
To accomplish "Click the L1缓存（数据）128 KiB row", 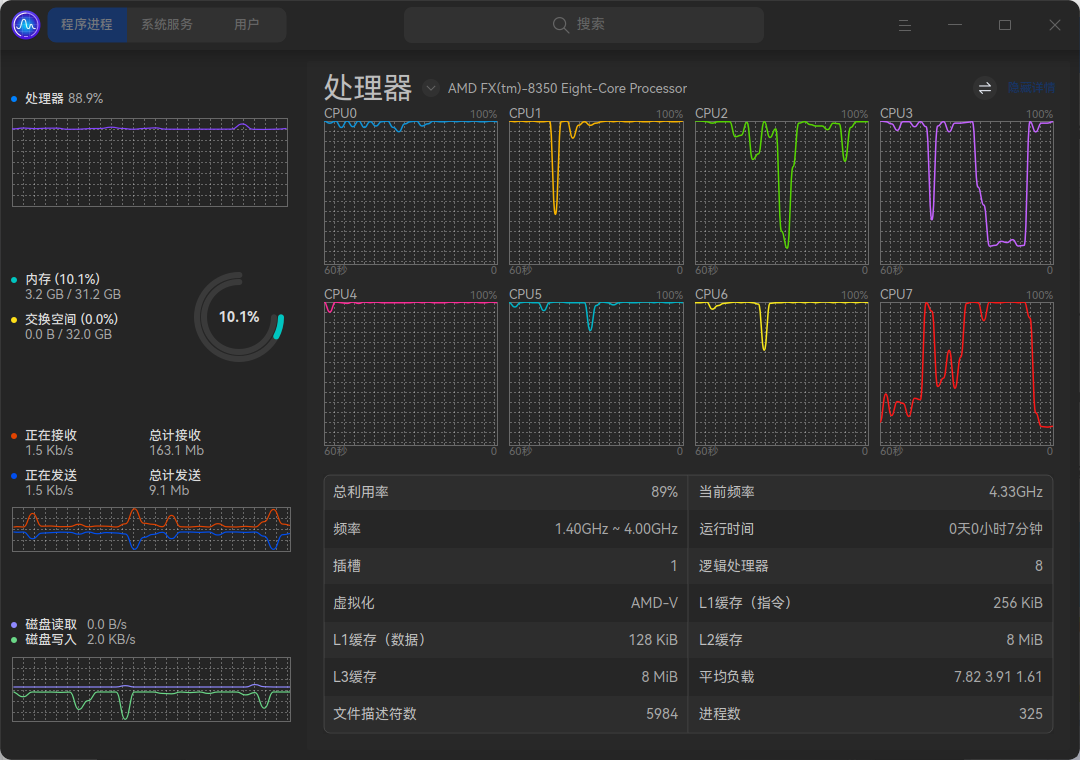I will 506,640.
